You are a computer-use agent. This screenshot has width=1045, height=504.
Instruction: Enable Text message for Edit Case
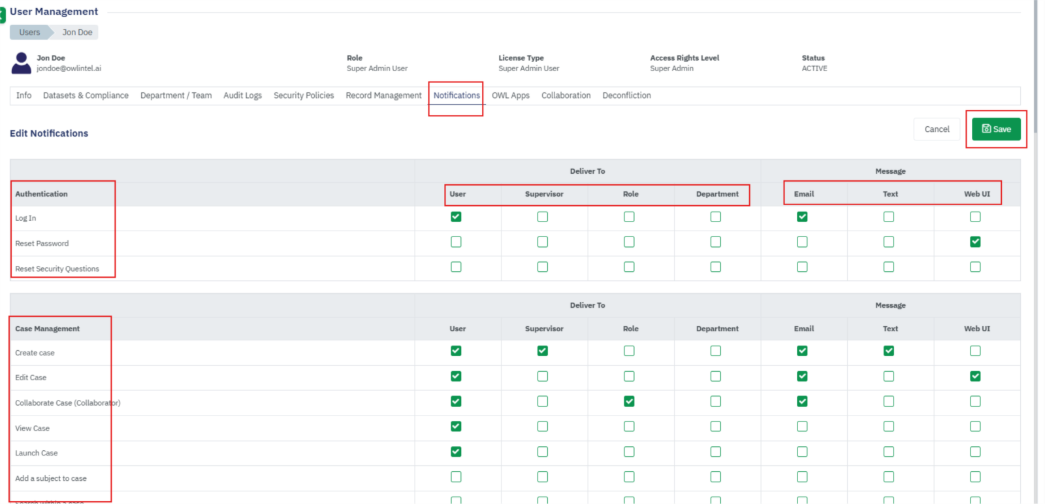(888, 376)
